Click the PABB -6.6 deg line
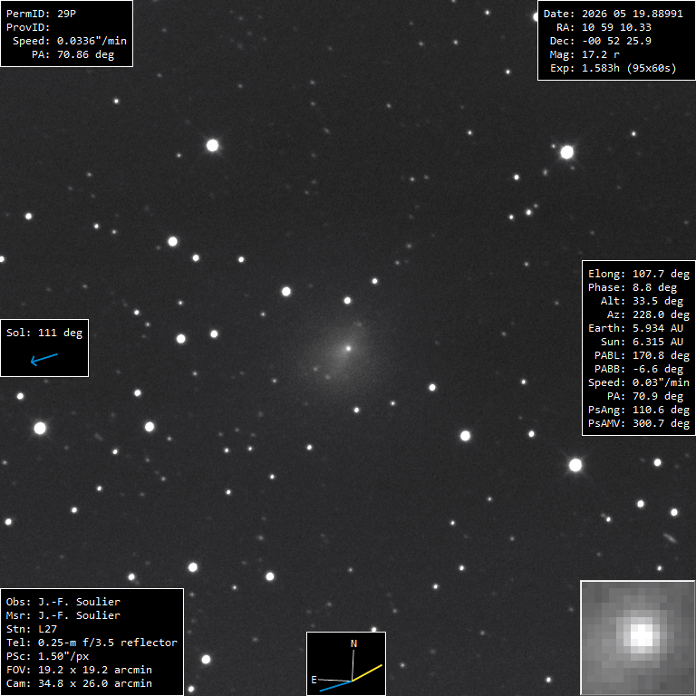The image size is (696, 696). [x=639, y=369]
